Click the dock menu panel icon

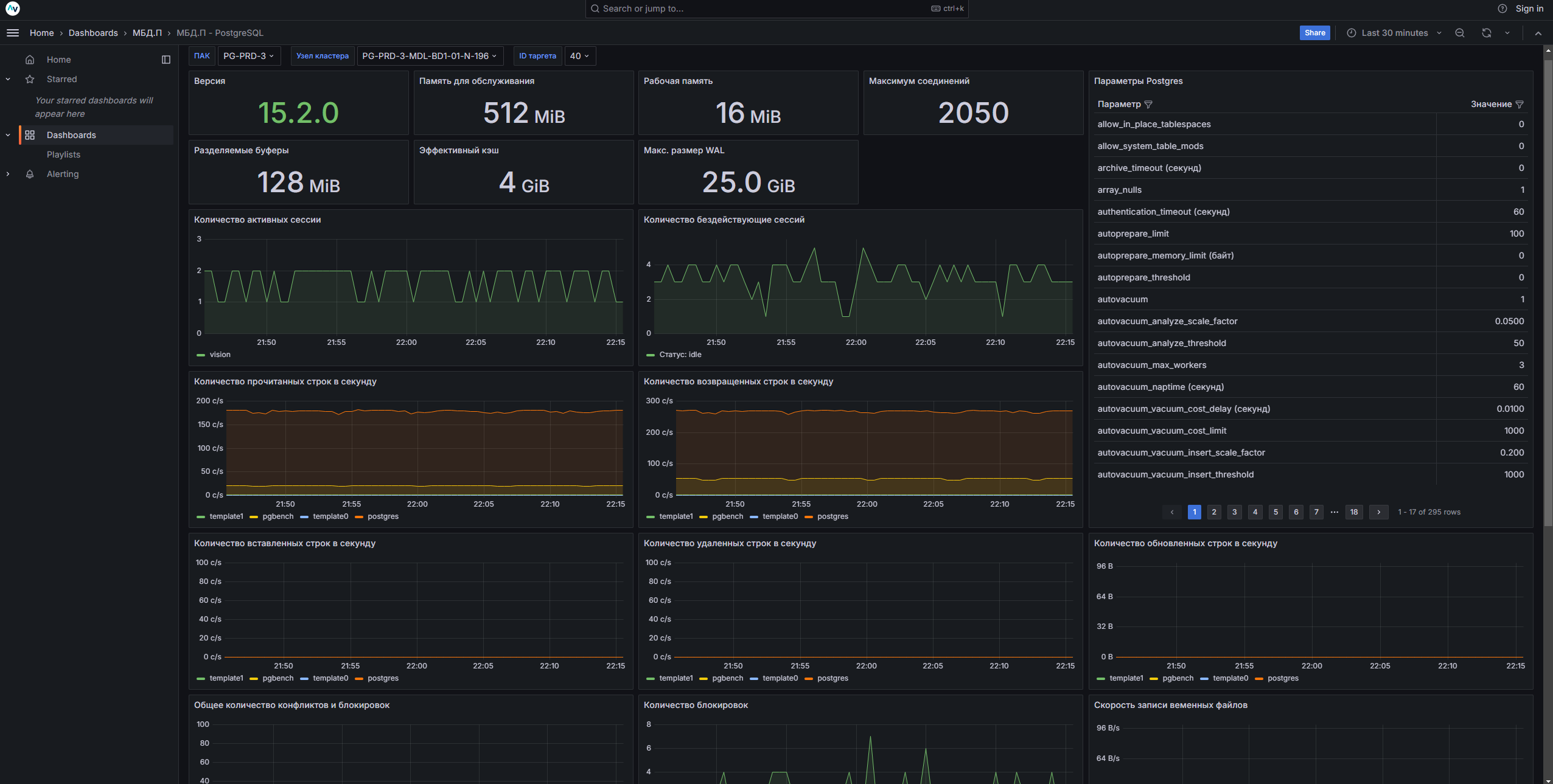[x=166, y=60]
